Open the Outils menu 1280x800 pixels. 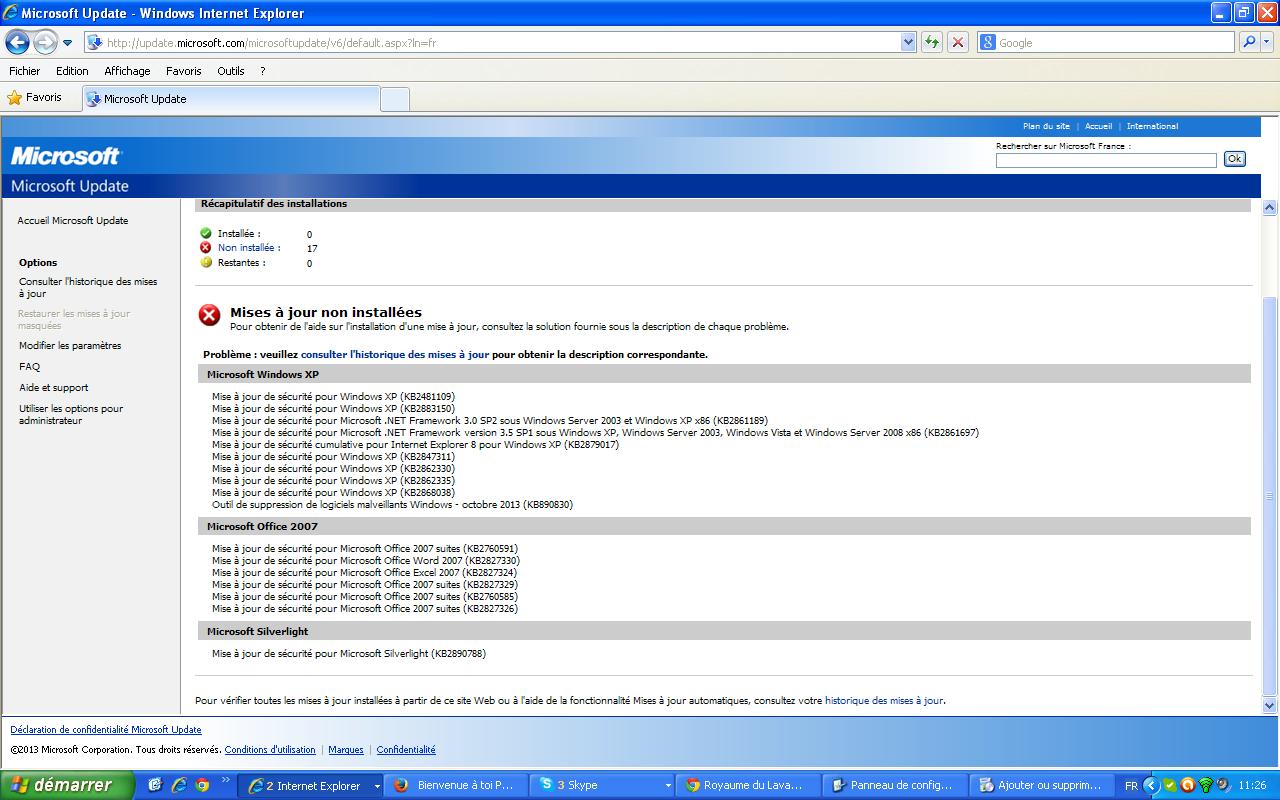tap(230, 71)
